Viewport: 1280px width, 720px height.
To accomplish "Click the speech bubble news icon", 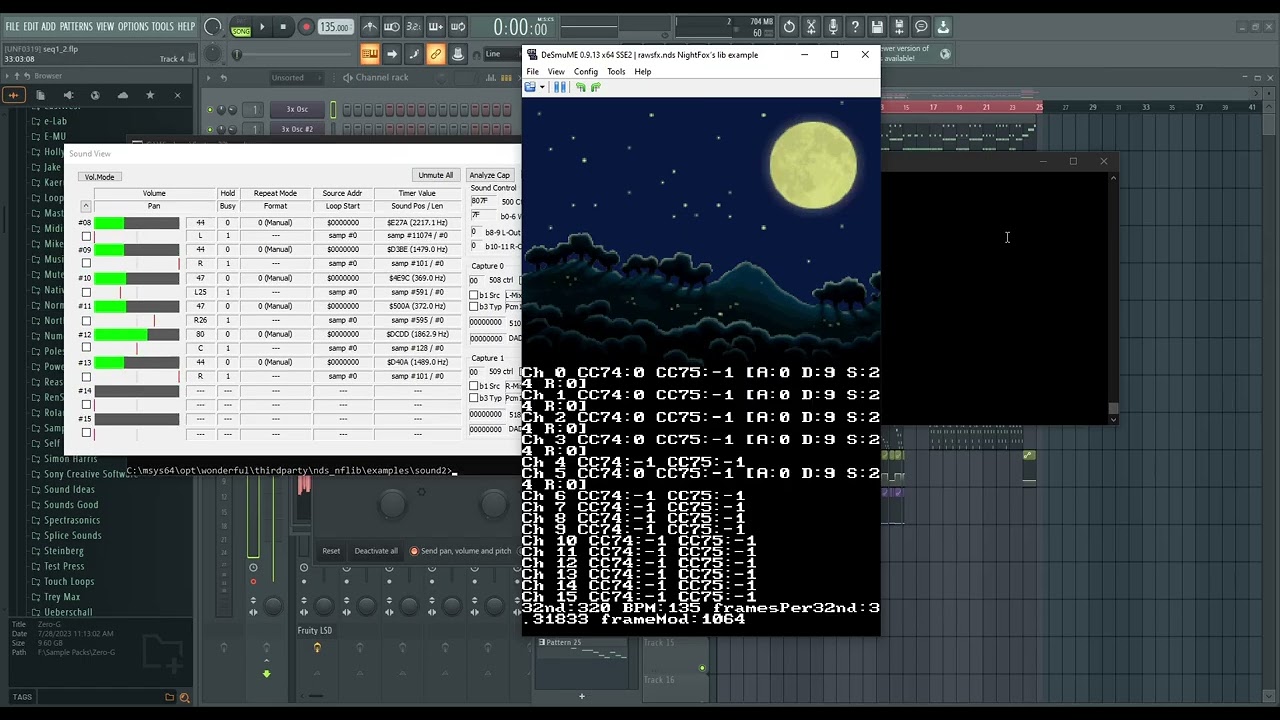I will pyautogui.click(x=922, y=27).
